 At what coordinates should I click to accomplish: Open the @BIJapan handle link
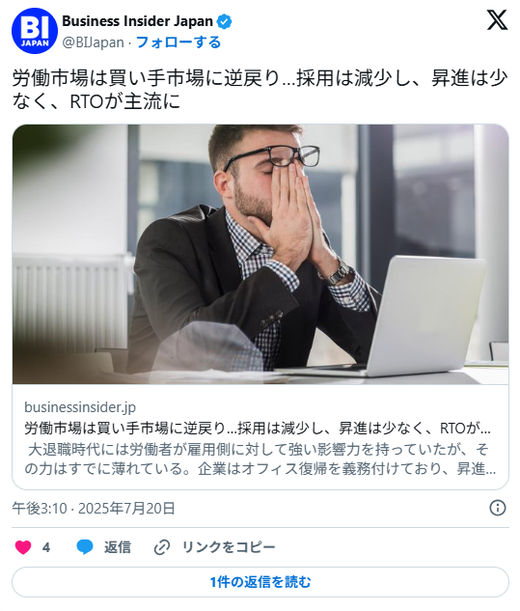click(93, 42)
